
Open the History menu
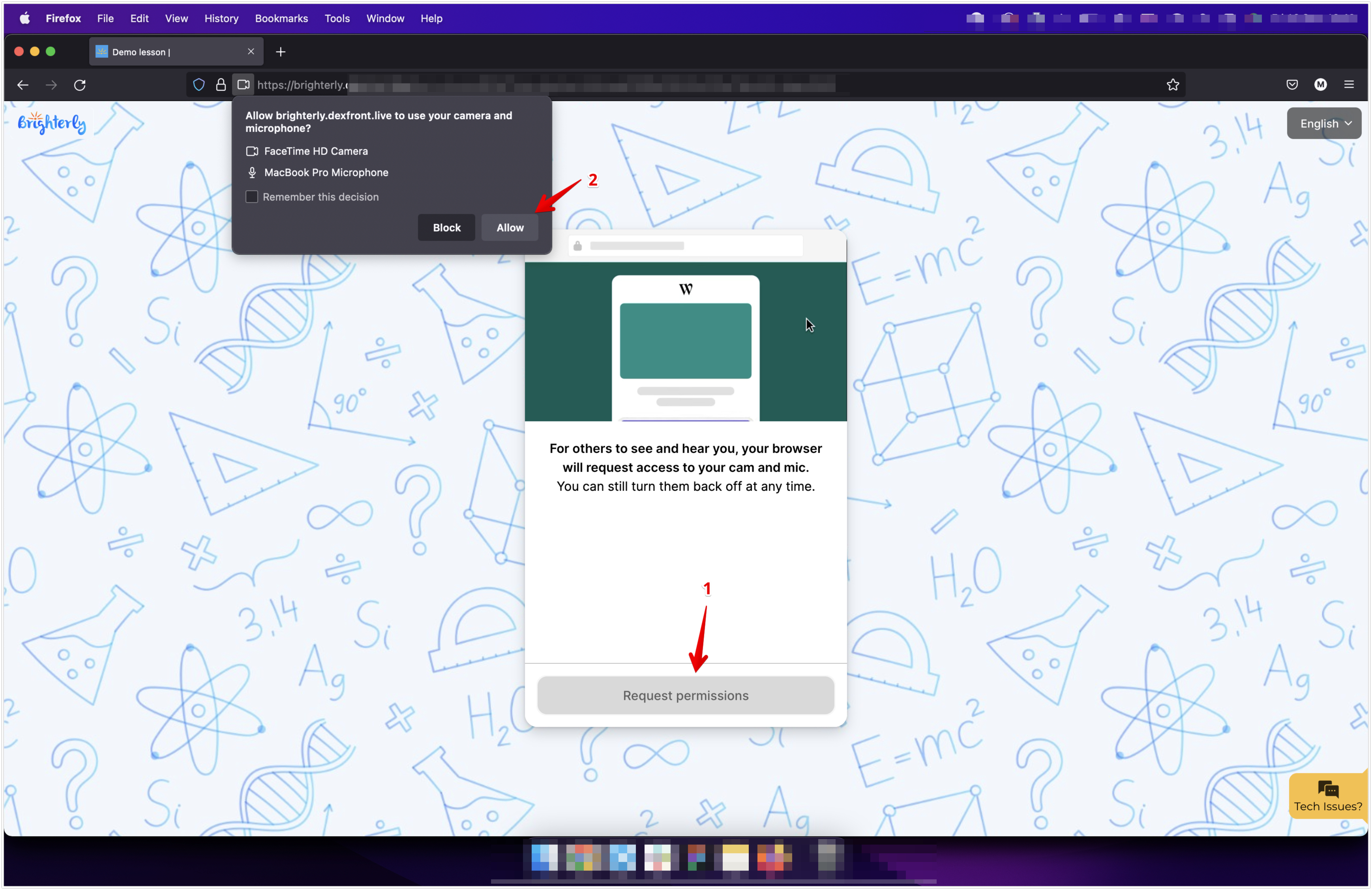(x=221, y=19)
